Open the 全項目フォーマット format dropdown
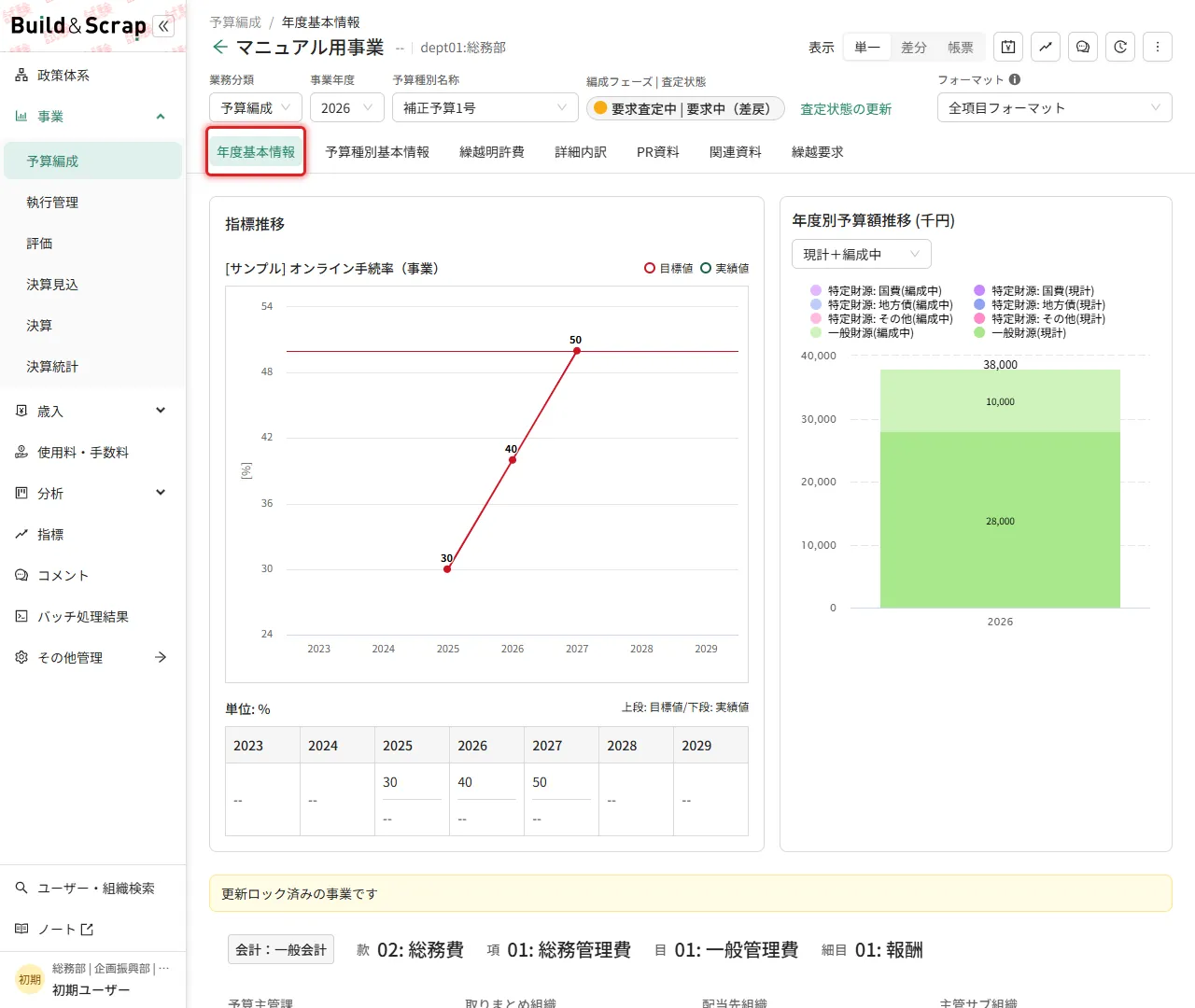 [x=1055, y=108]
